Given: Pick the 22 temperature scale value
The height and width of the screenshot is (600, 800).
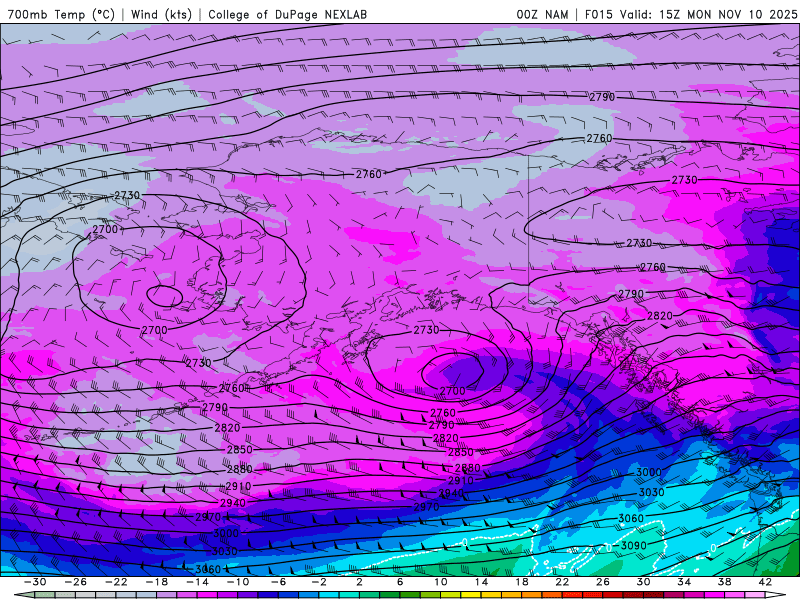Looking at the screenshot, I should [x=562, y=582].
